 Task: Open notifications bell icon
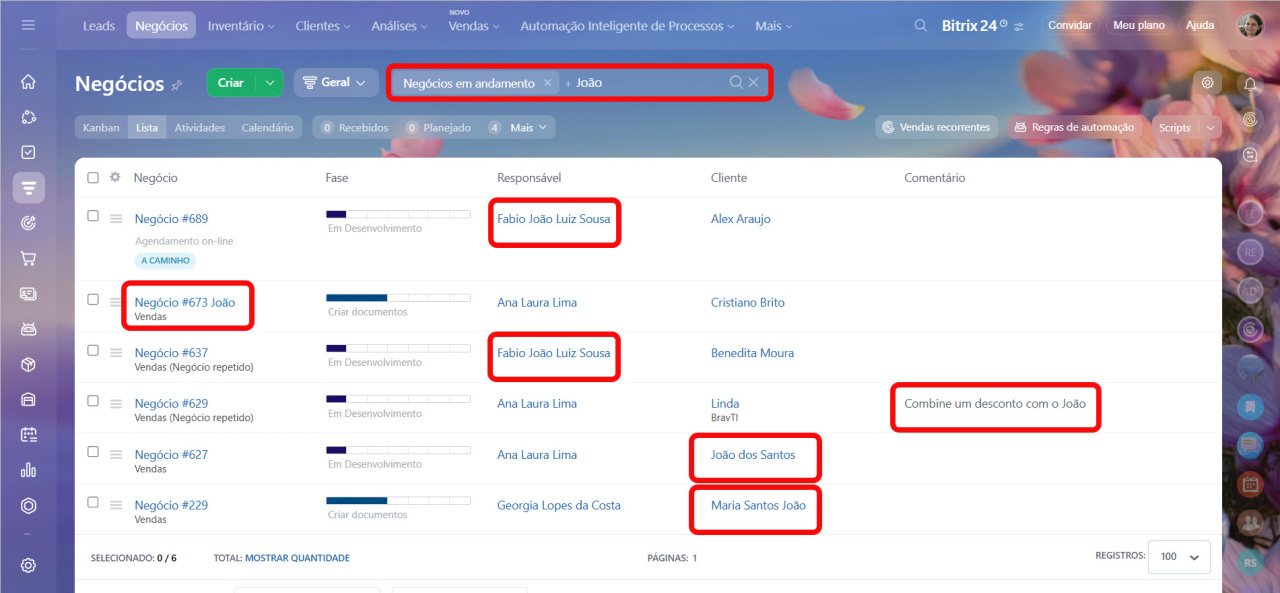tap(1250, 84)
